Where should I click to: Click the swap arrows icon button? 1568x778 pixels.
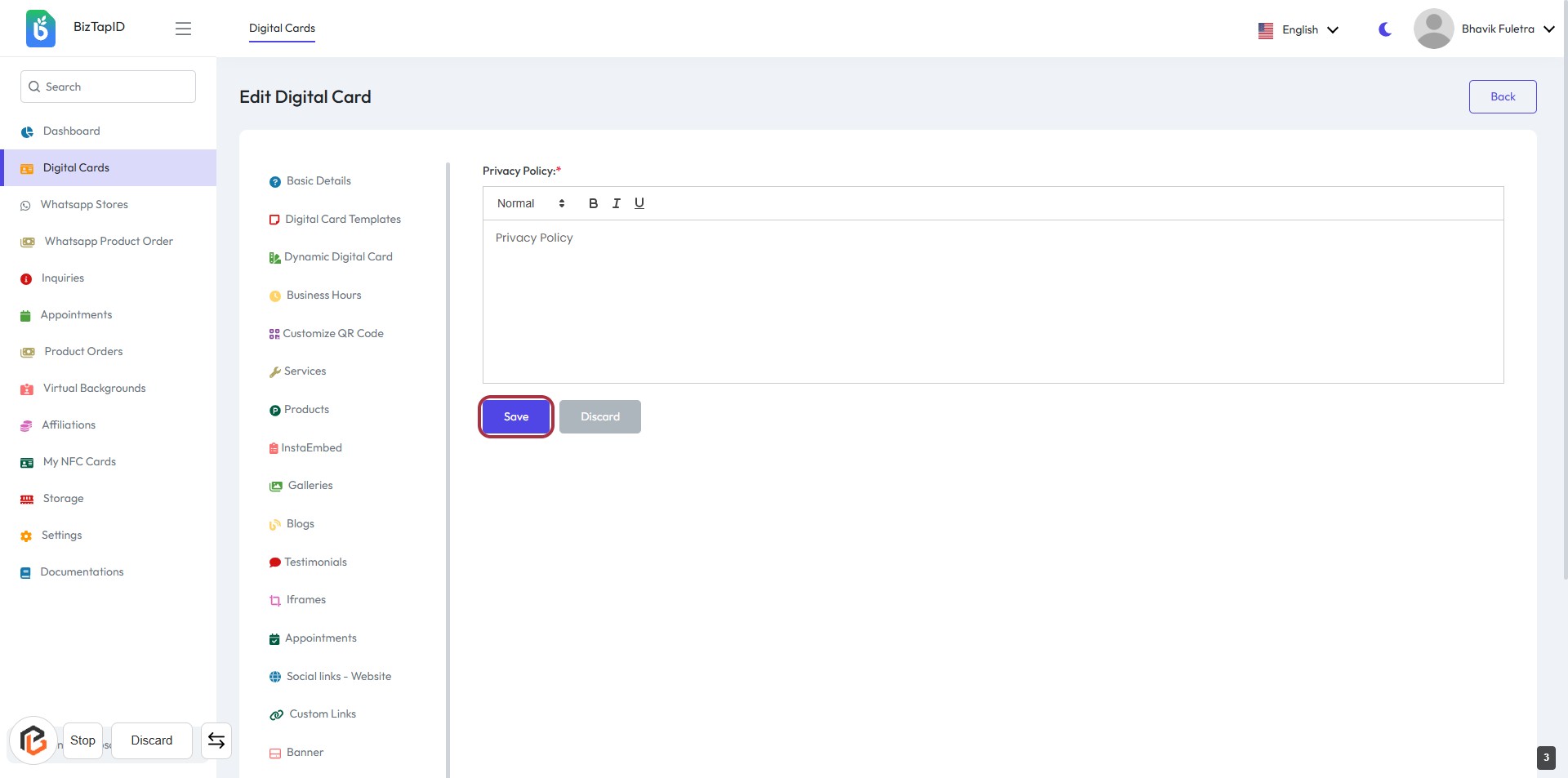coord(216,740)
